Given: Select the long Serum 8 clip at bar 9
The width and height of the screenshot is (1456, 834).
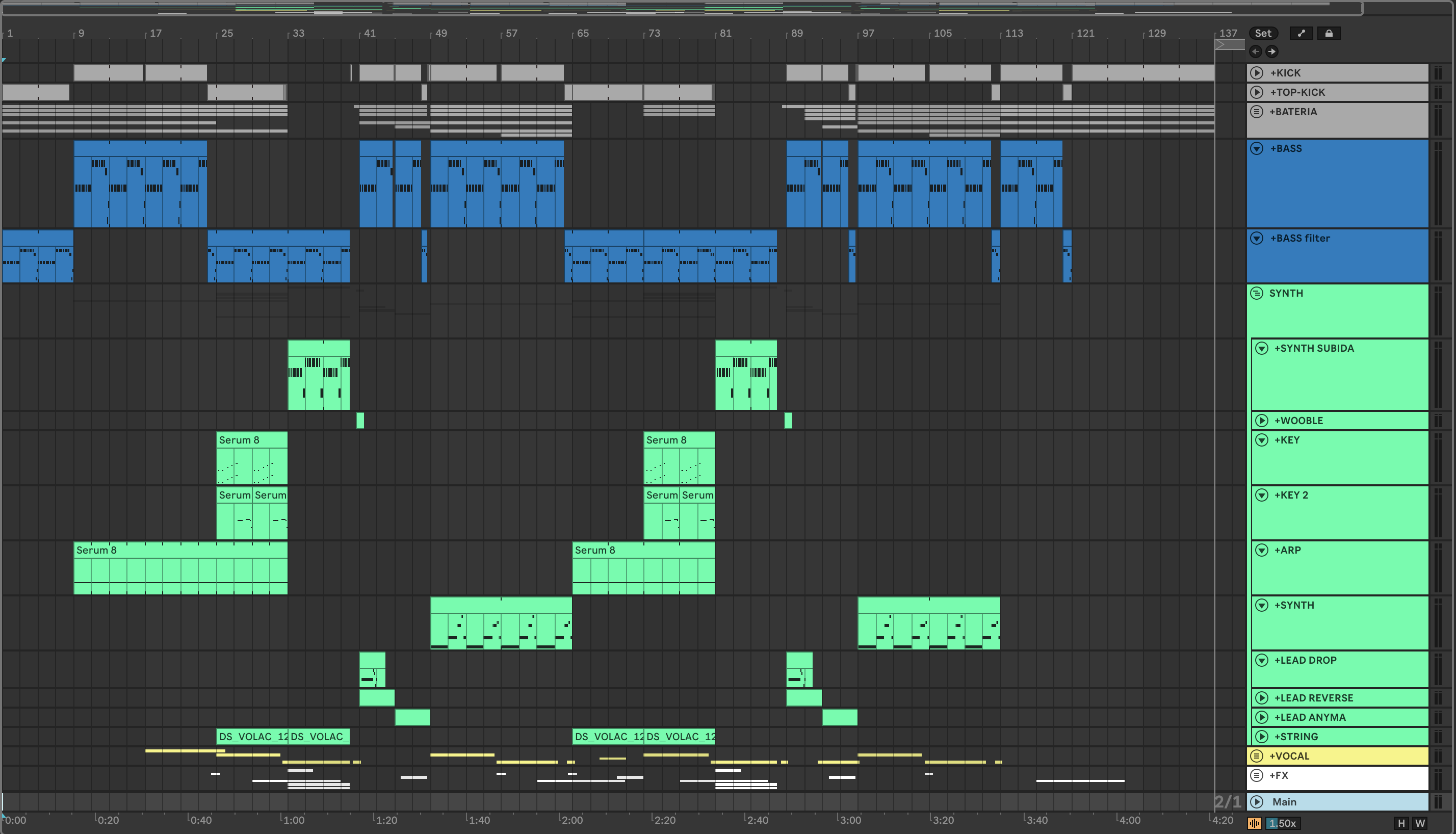Looking at the screenshot, I should click(x=180, y=568).
